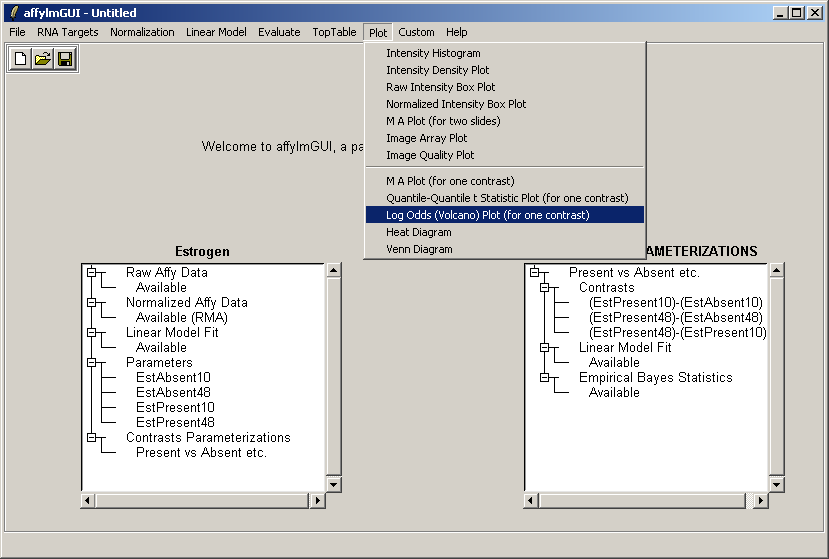The image size is (829, 559).
Task: Collapse the Empirical Bayes Statistics node
Action: [x=544, y=377]
